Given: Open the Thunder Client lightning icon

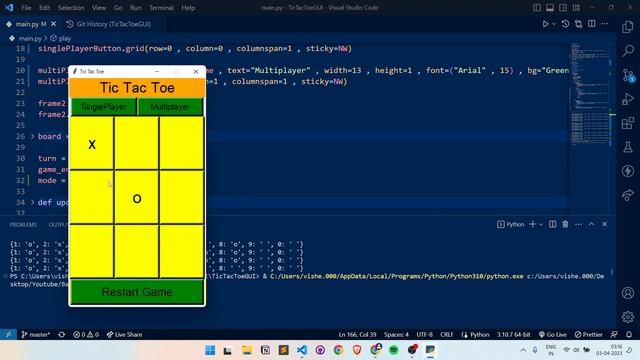Looking at the screenshot, I should tap(628, 171).
